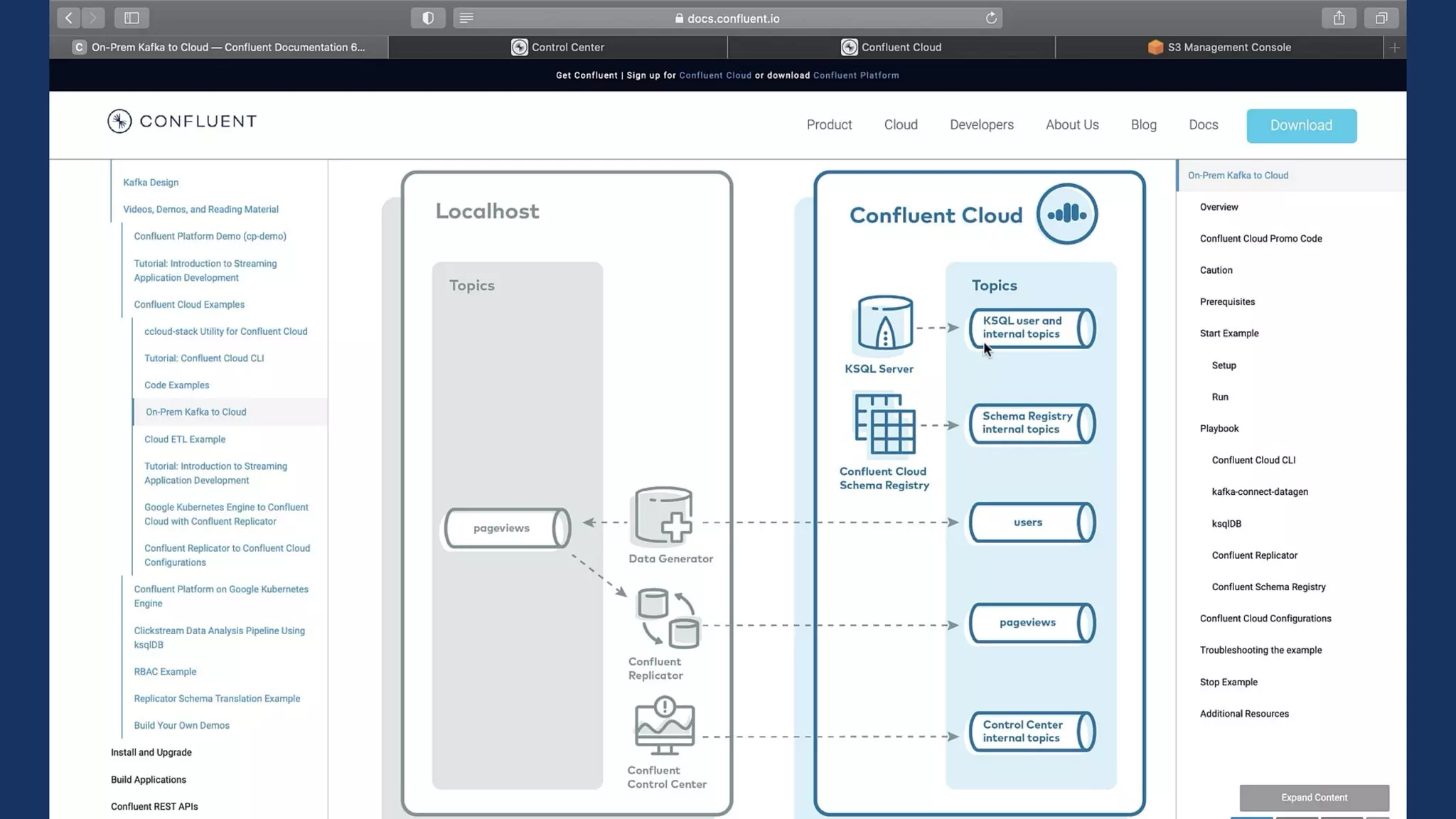Open Reader view icon in address bar

point(466,18)
